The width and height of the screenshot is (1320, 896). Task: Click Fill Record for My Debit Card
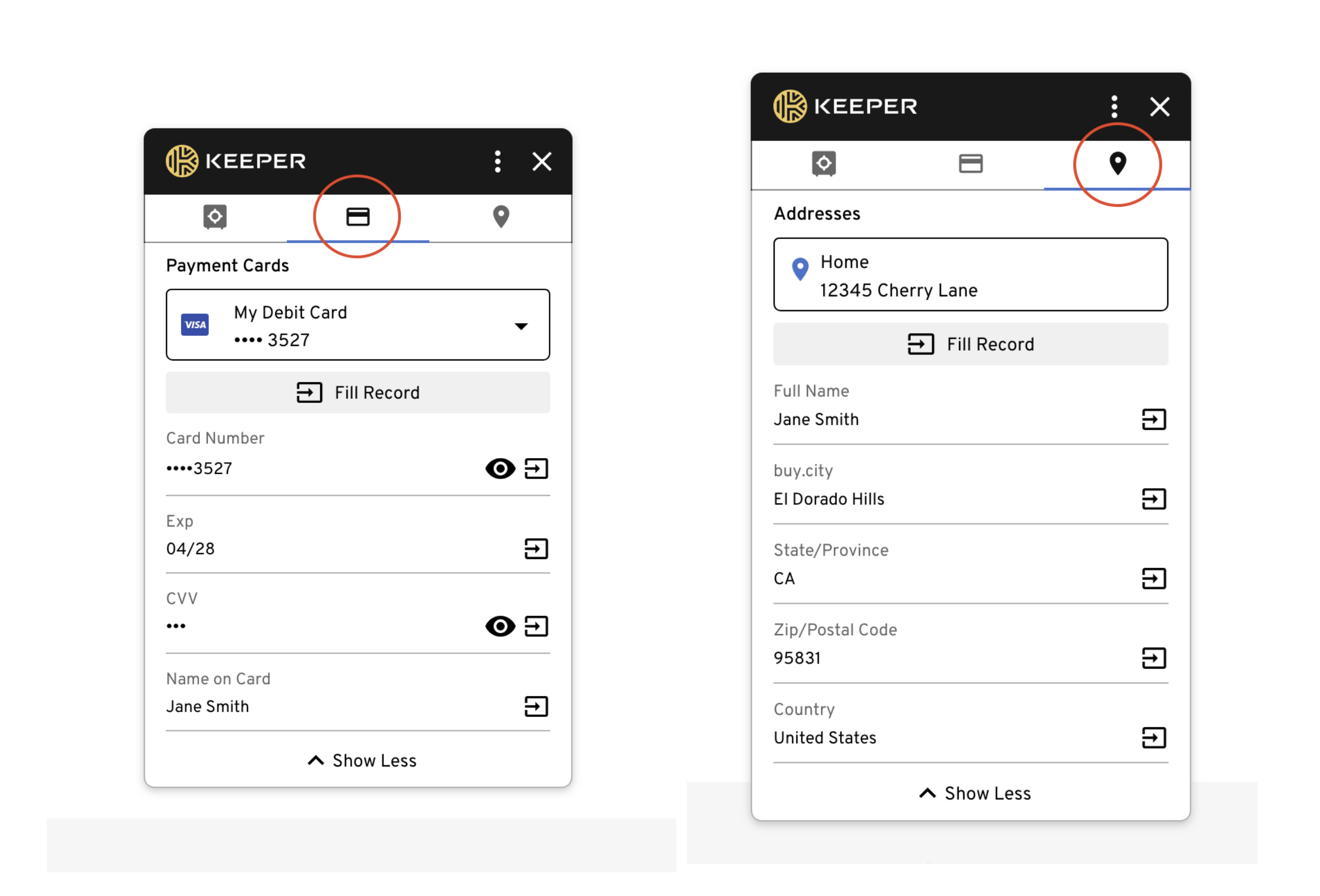(x=358, y=392)
